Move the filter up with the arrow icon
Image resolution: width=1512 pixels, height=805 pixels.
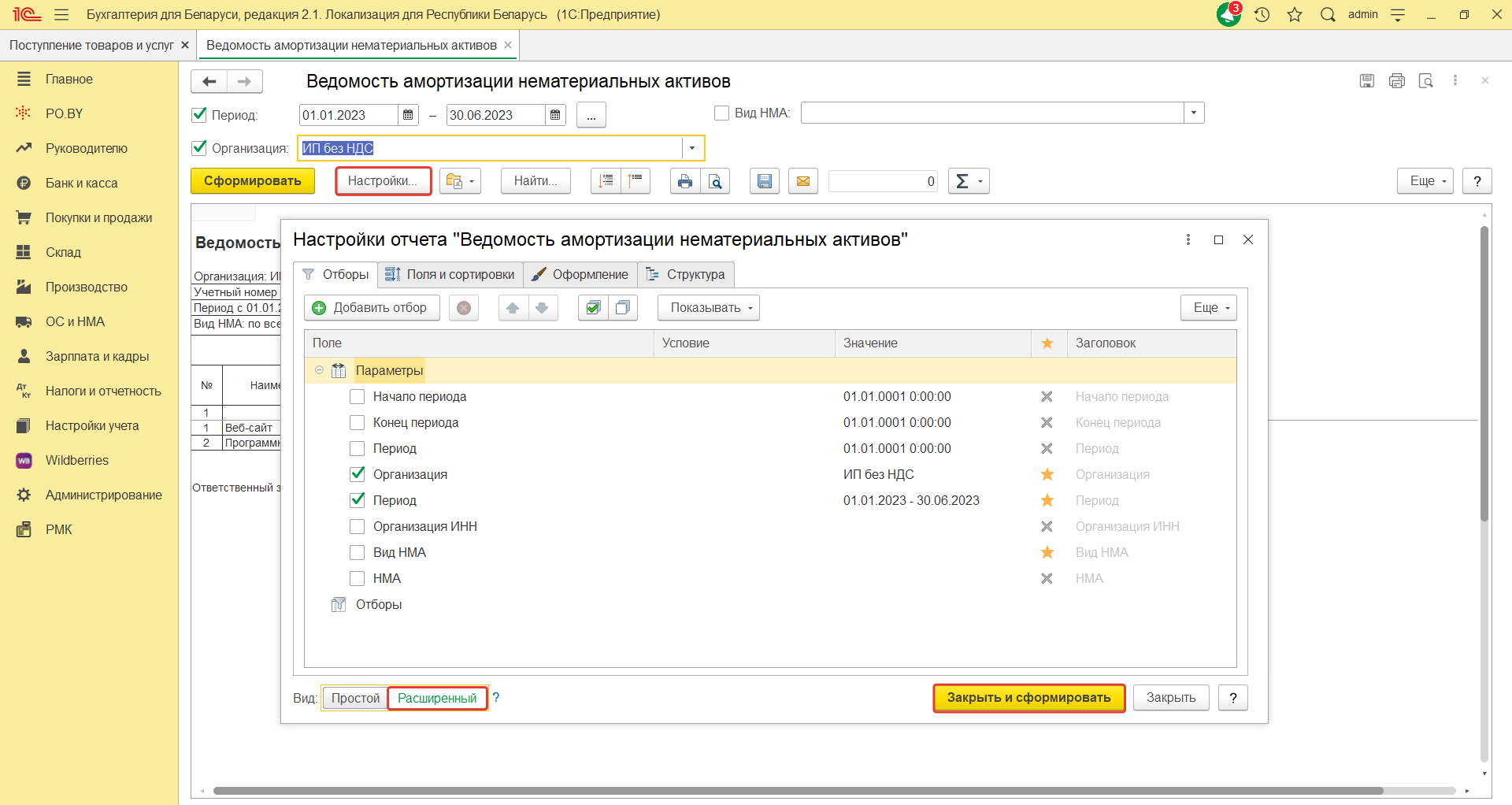513,308
